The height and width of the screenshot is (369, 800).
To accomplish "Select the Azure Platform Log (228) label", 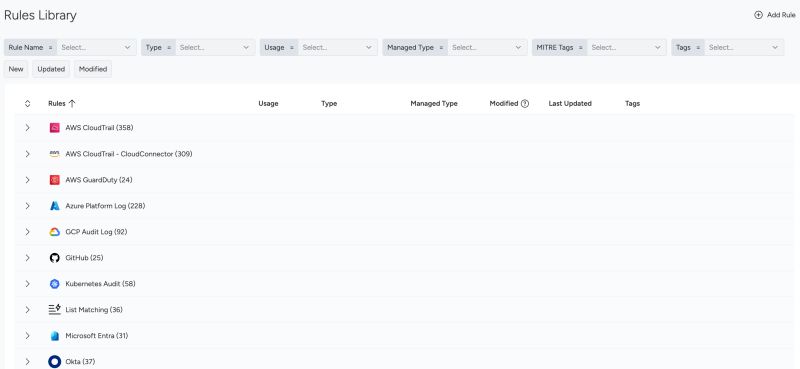I will pos(105,206).
